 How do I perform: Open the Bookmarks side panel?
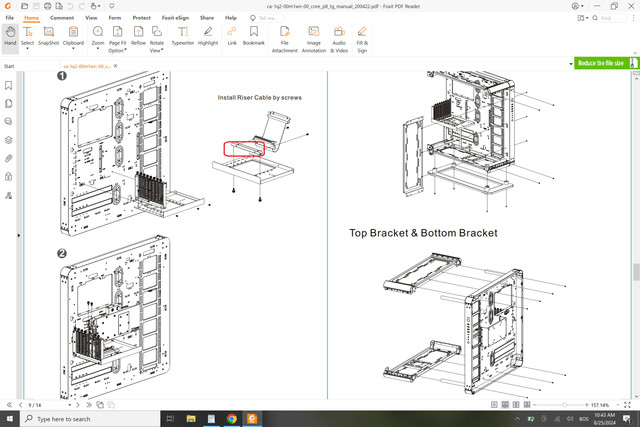click(x=8, y=85)
